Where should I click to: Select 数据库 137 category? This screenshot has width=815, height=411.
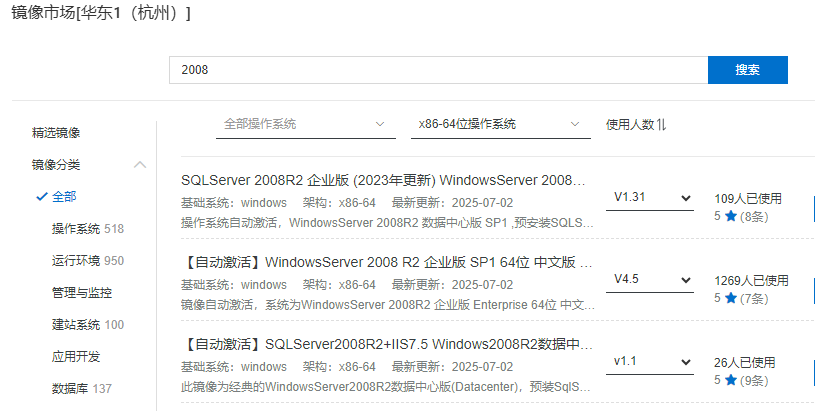pos(81,388)
